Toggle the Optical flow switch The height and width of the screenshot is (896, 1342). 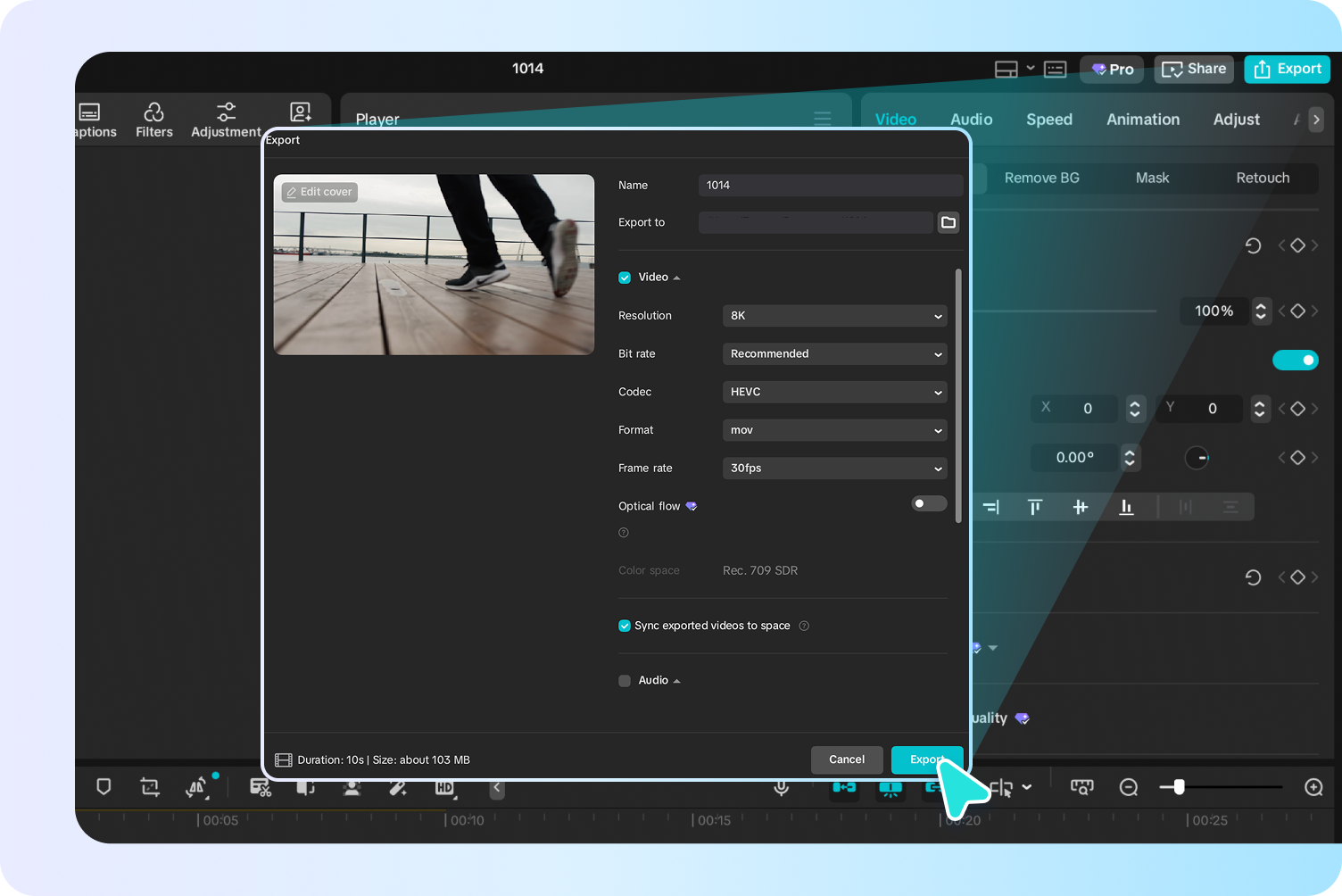tap(929, 504)
